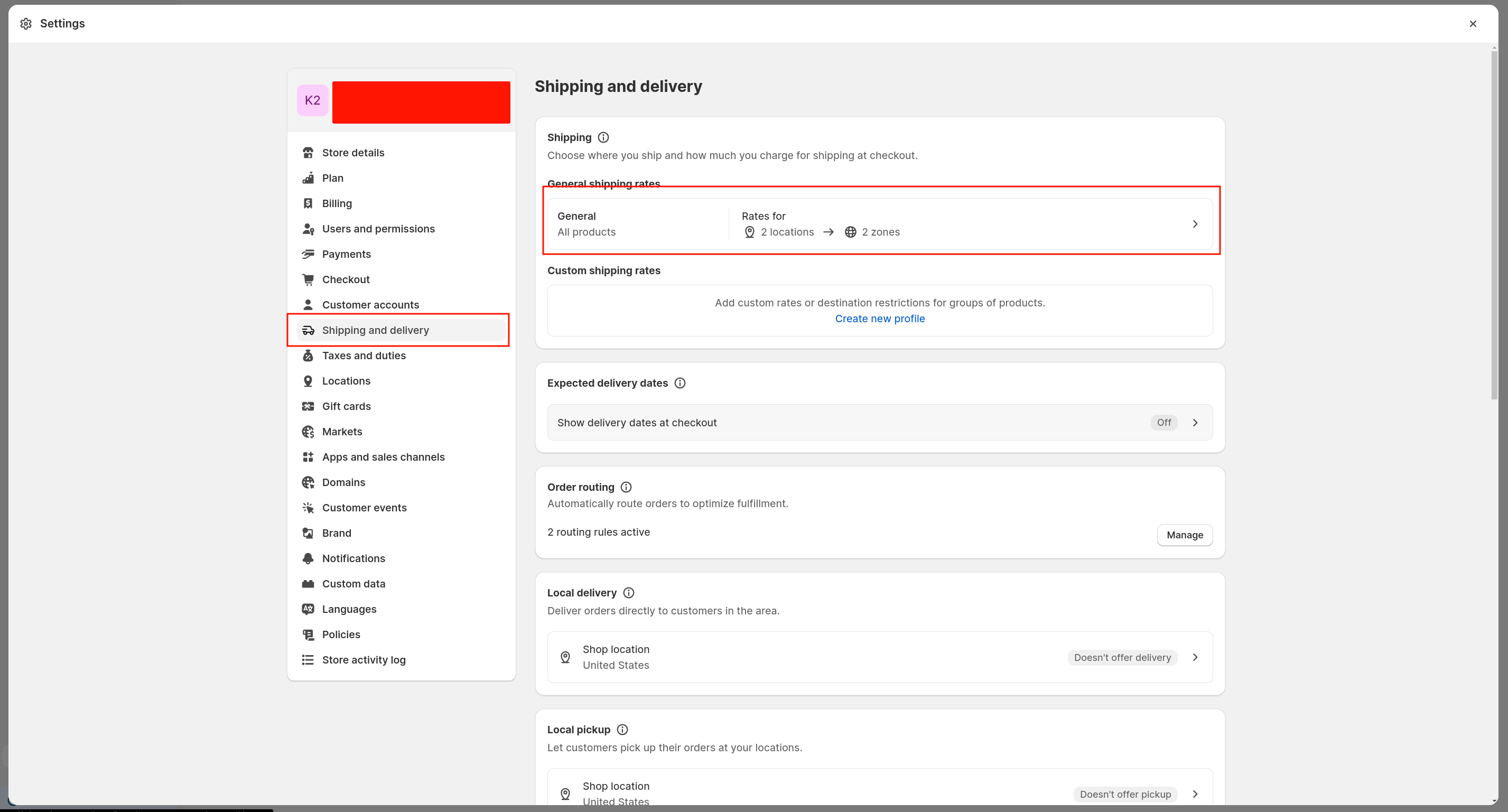This screenshot has height=812, width=1508.
Task: Expand Local delivery Shop location chevron
Action: 1195,657
